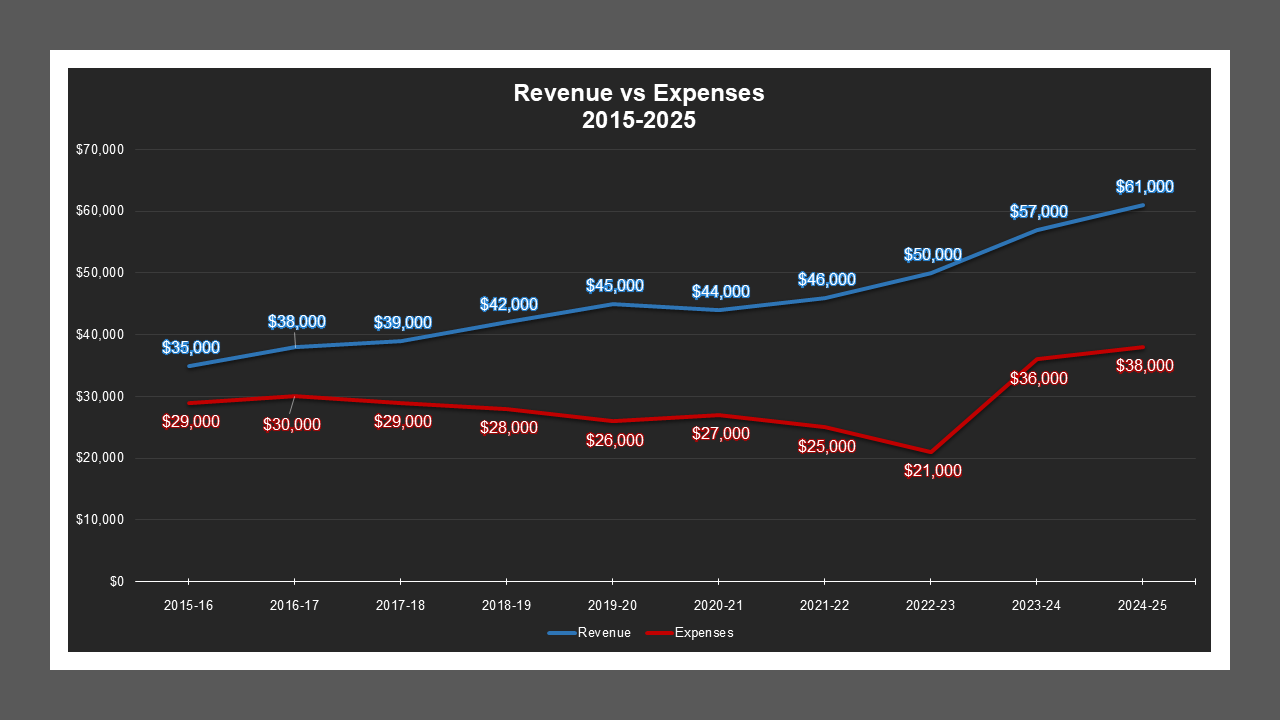Click the $70,000 vertical axis label
This screenshot has width=1280, height=720.
(x=102, y=150)
